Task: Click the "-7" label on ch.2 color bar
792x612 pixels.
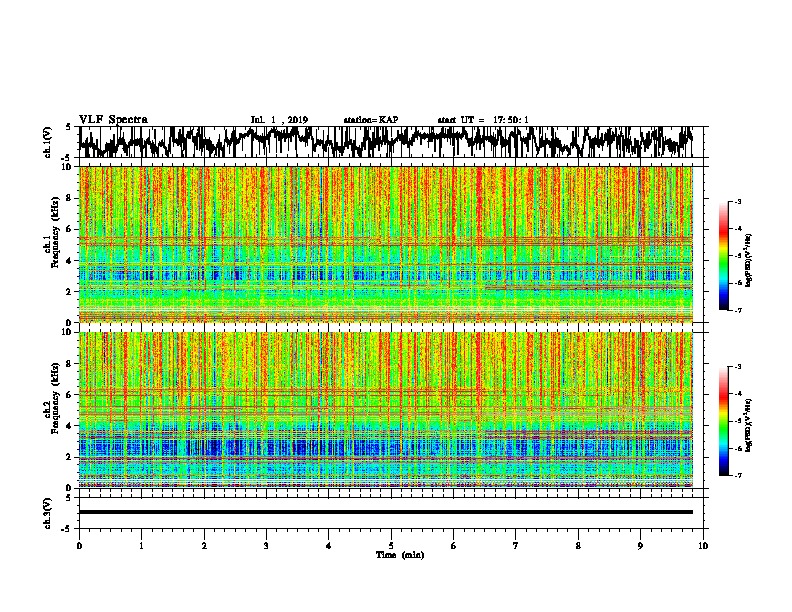Action: pos(738,476)
